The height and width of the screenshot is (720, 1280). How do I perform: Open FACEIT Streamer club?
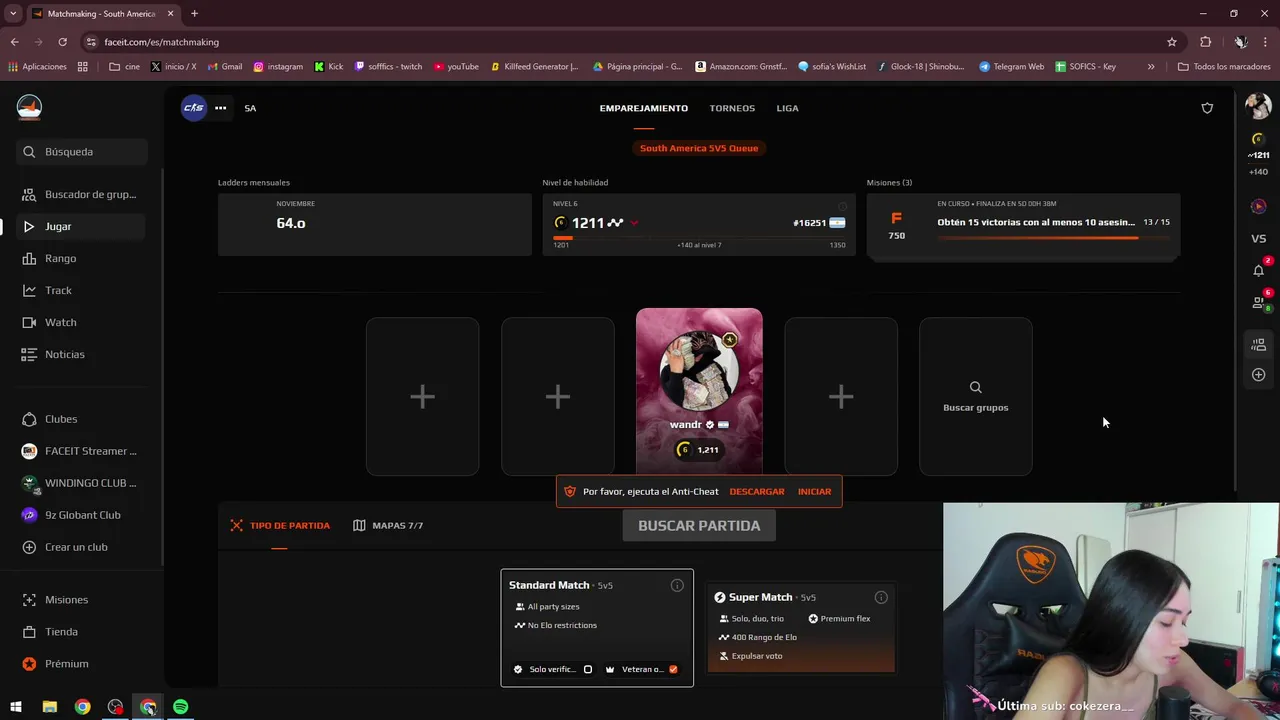coord(82,451)
